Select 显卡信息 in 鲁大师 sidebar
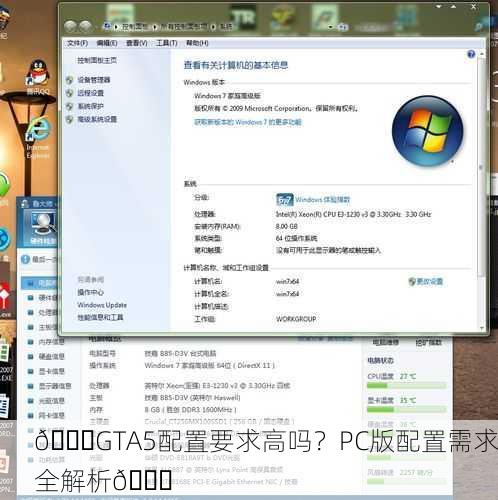Screen dimensions: 498x500 coord(51,371)
